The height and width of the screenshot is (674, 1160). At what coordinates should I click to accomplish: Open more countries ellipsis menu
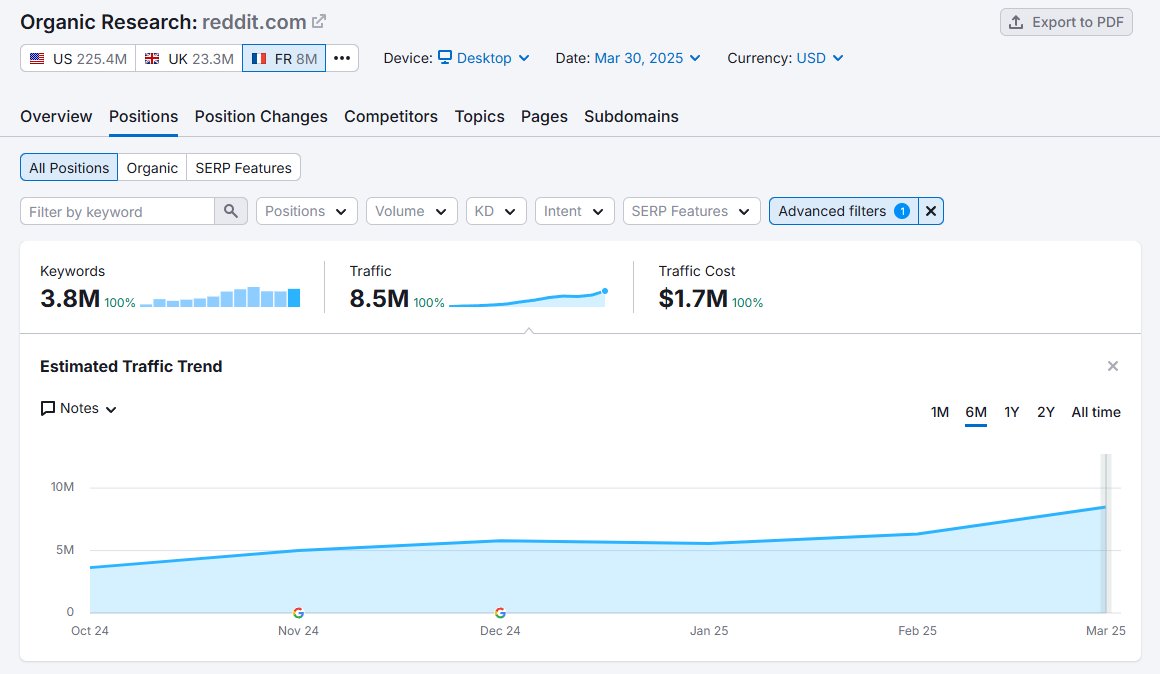click(x=342, y=58)
